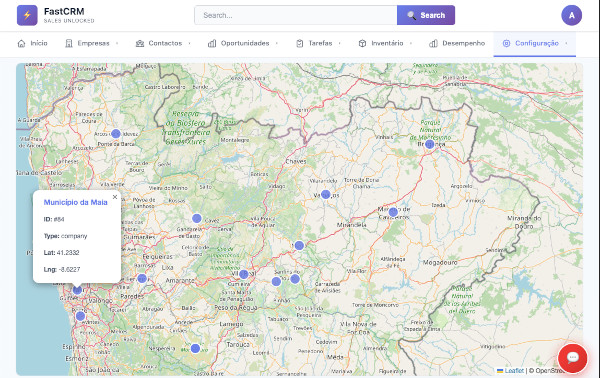Select the map marker at Arcos de Valdevez
The height and width of the screenshot is (378, 600).
point(116,134)
